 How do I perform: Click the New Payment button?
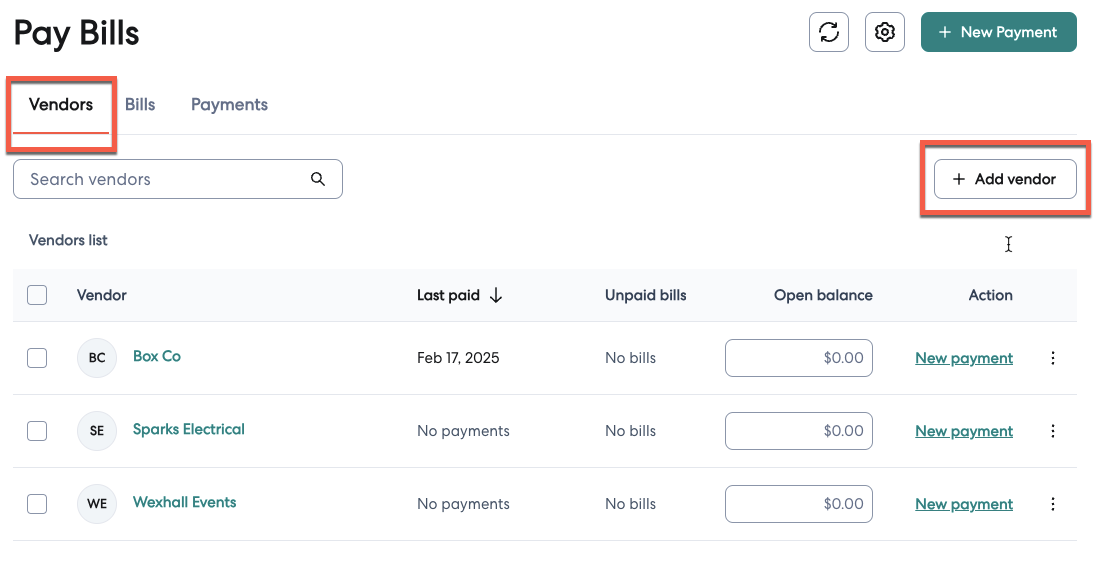(x=998, y=32)
